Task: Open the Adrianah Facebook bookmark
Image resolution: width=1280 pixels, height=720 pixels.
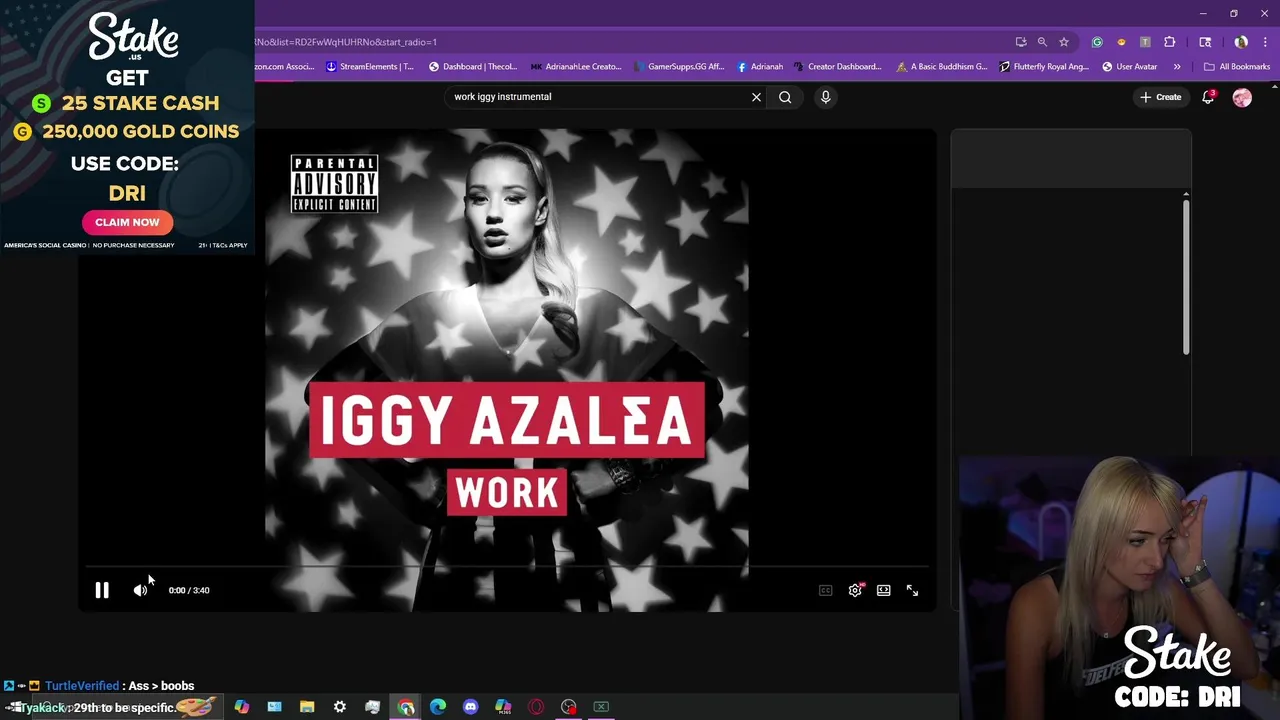Action: [760, 67]
